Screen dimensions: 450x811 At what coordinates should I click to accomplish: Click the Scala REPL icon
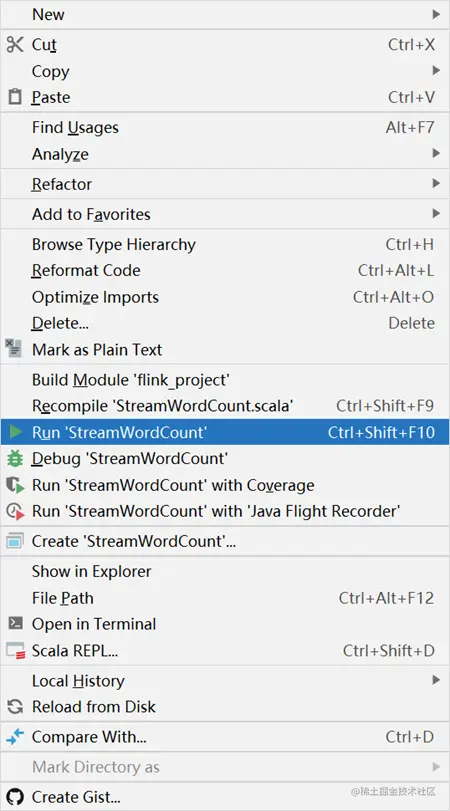pos(16,651)
